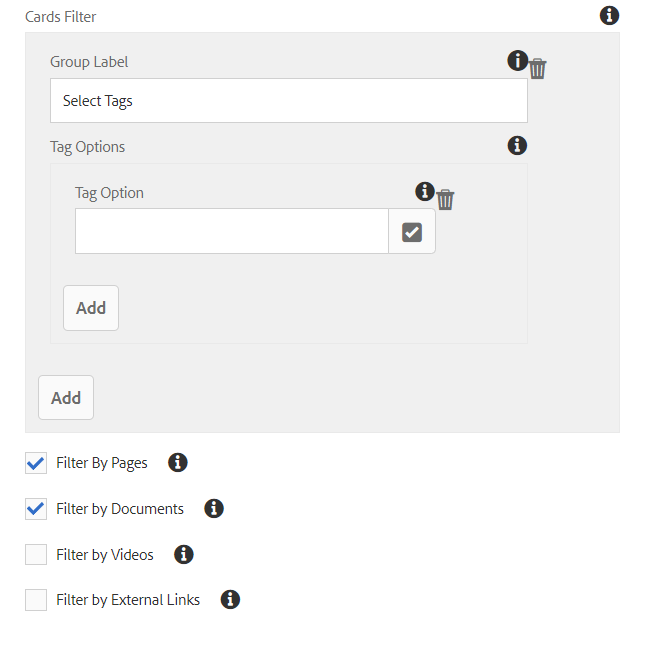Remove the Tag Option entry with trash icon

445,199
